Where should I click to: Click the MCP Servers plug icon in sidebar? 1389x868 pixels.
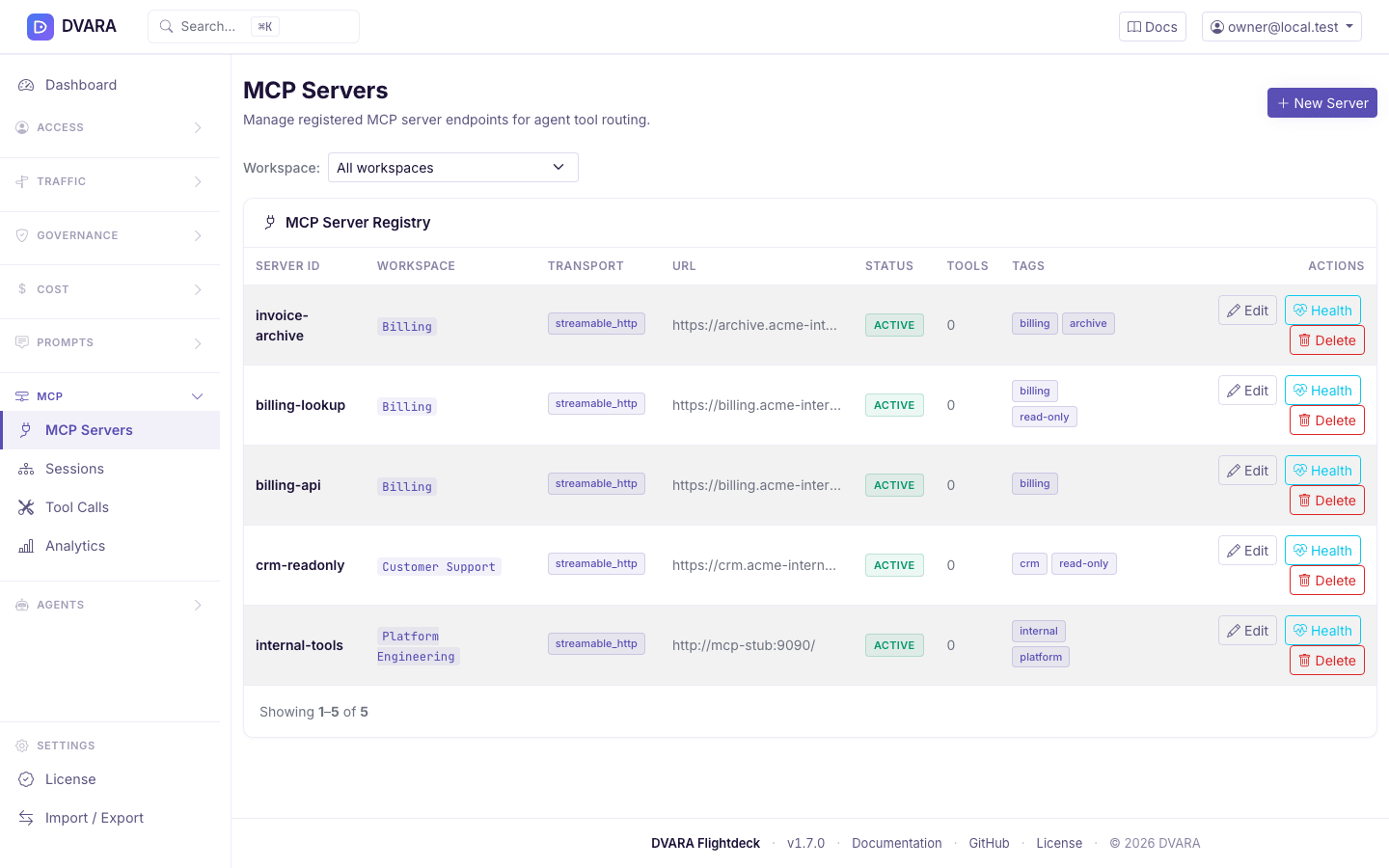(26, 430)
